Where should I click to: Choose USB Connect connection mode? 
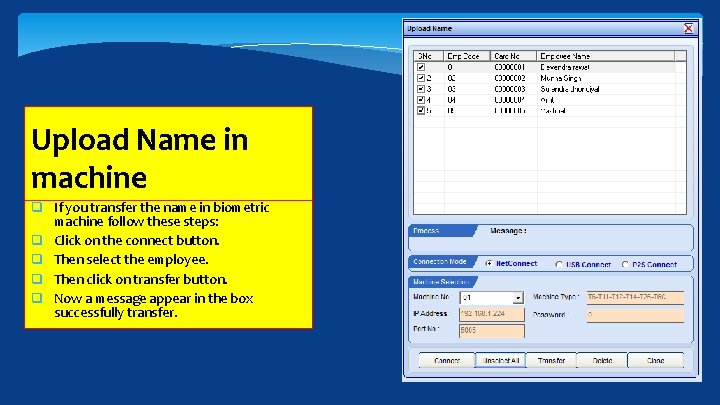[559, 264]
